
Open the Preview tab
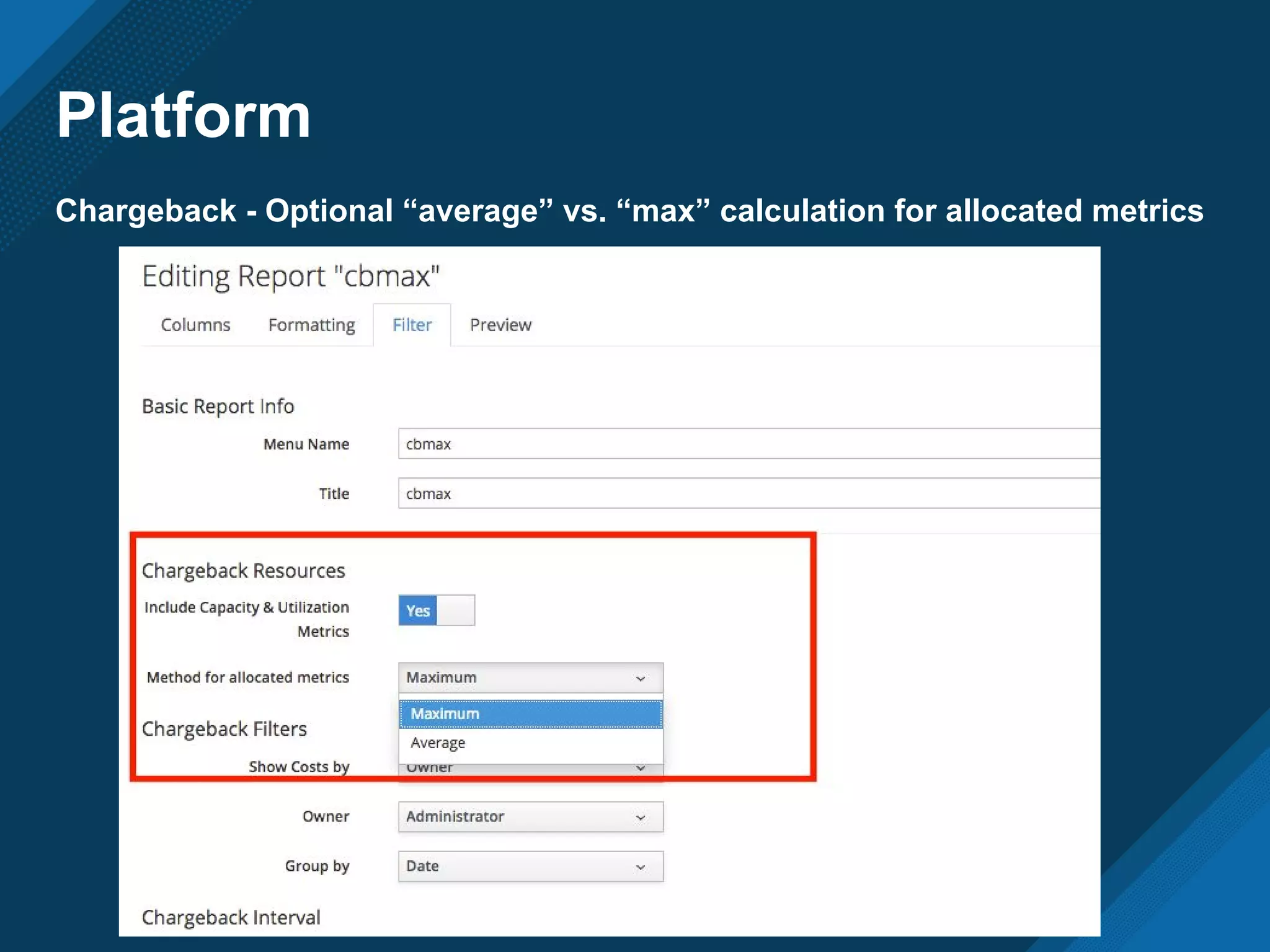tap(500, 325)
